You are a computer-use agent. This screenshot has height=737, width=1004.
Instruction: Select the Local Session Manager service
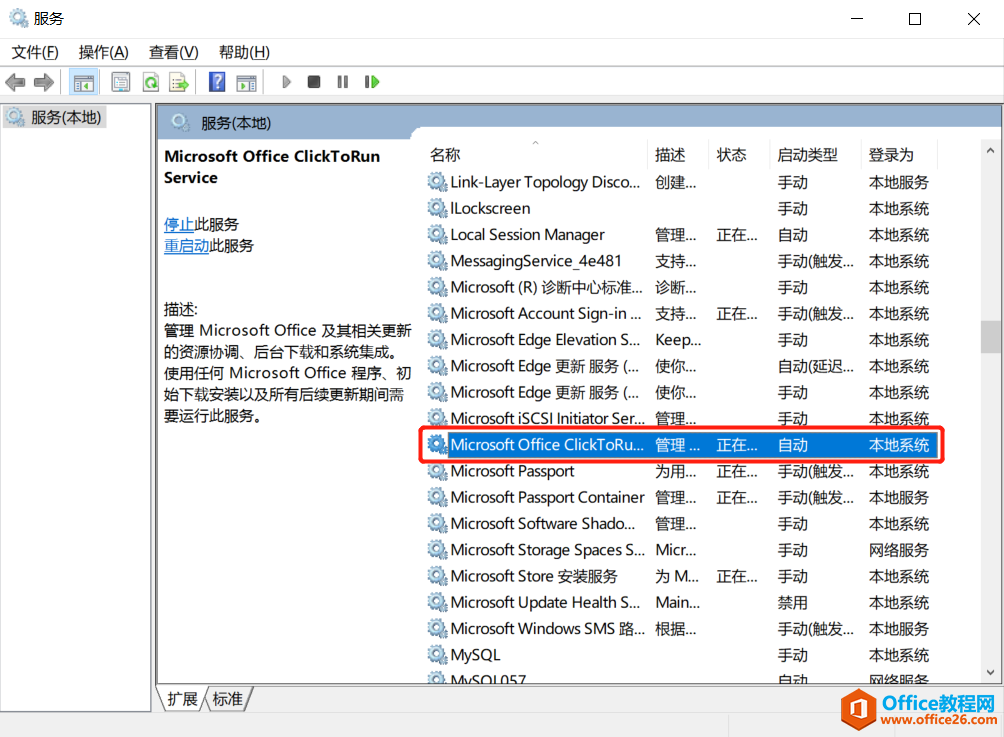click(680, 235)
